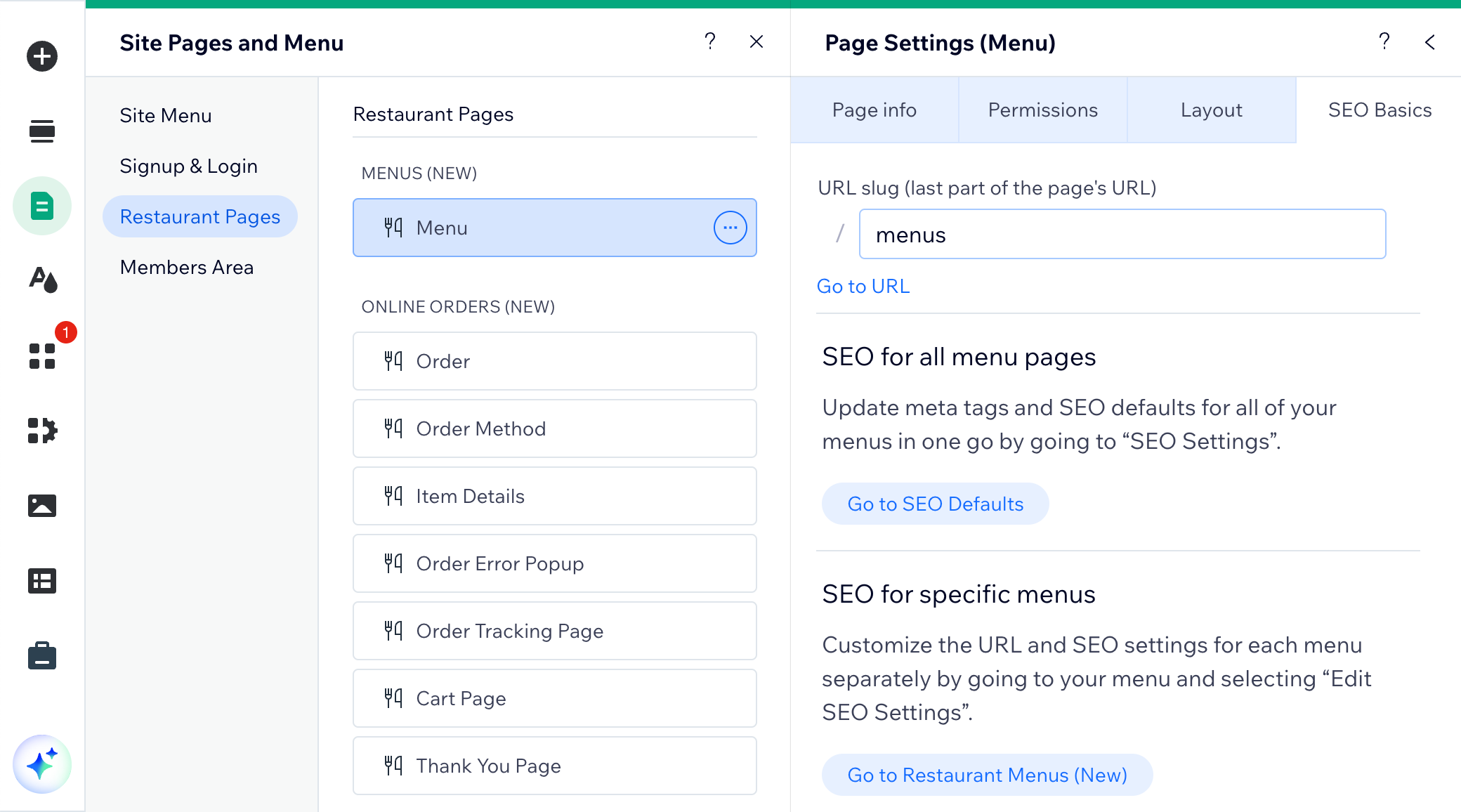This screenshot has width=1461, height=812.
Task: Click the Order page restaurant icon
Action: (x=393, y=362)
